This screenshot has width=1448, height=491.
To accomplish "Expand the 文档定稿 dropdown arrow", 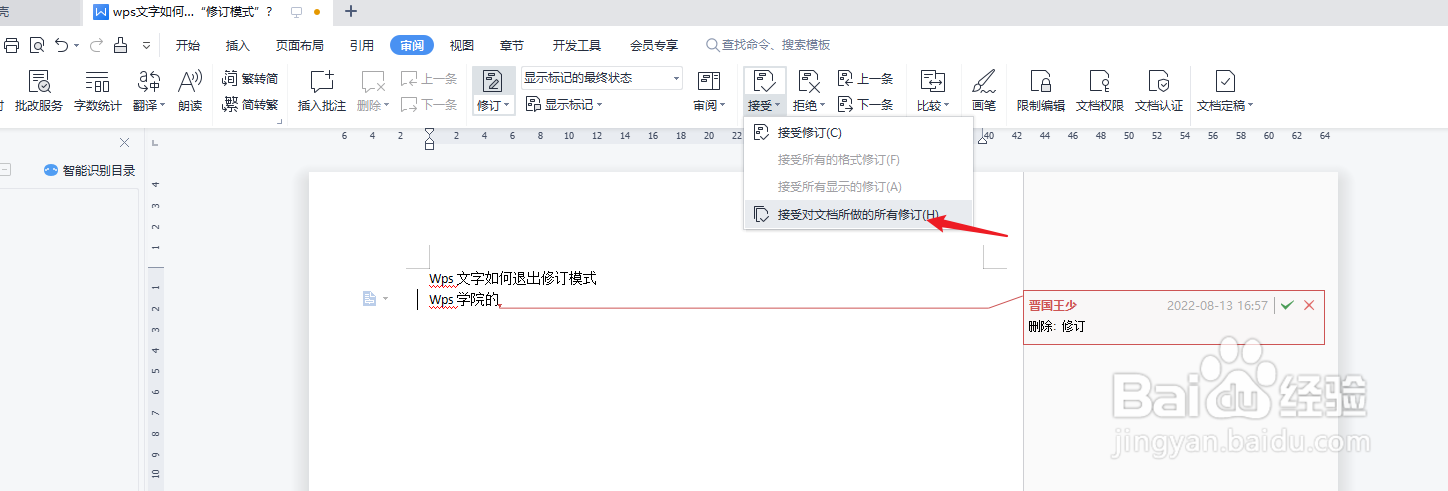I will (x=1250, y=106).
